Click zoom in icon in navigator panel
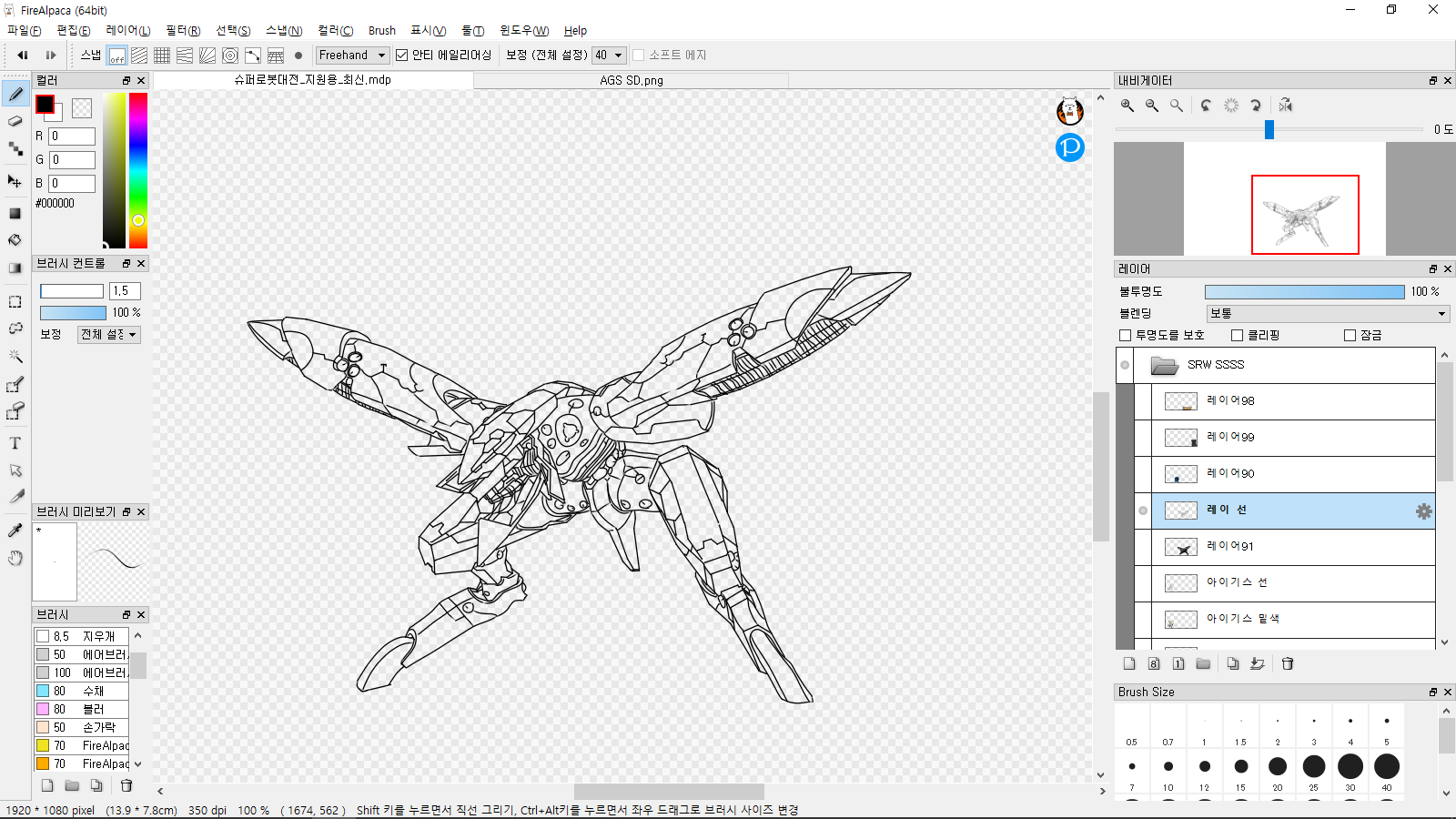The width and height of the screenshot is (1456, 819). (x=1127, y=106)
